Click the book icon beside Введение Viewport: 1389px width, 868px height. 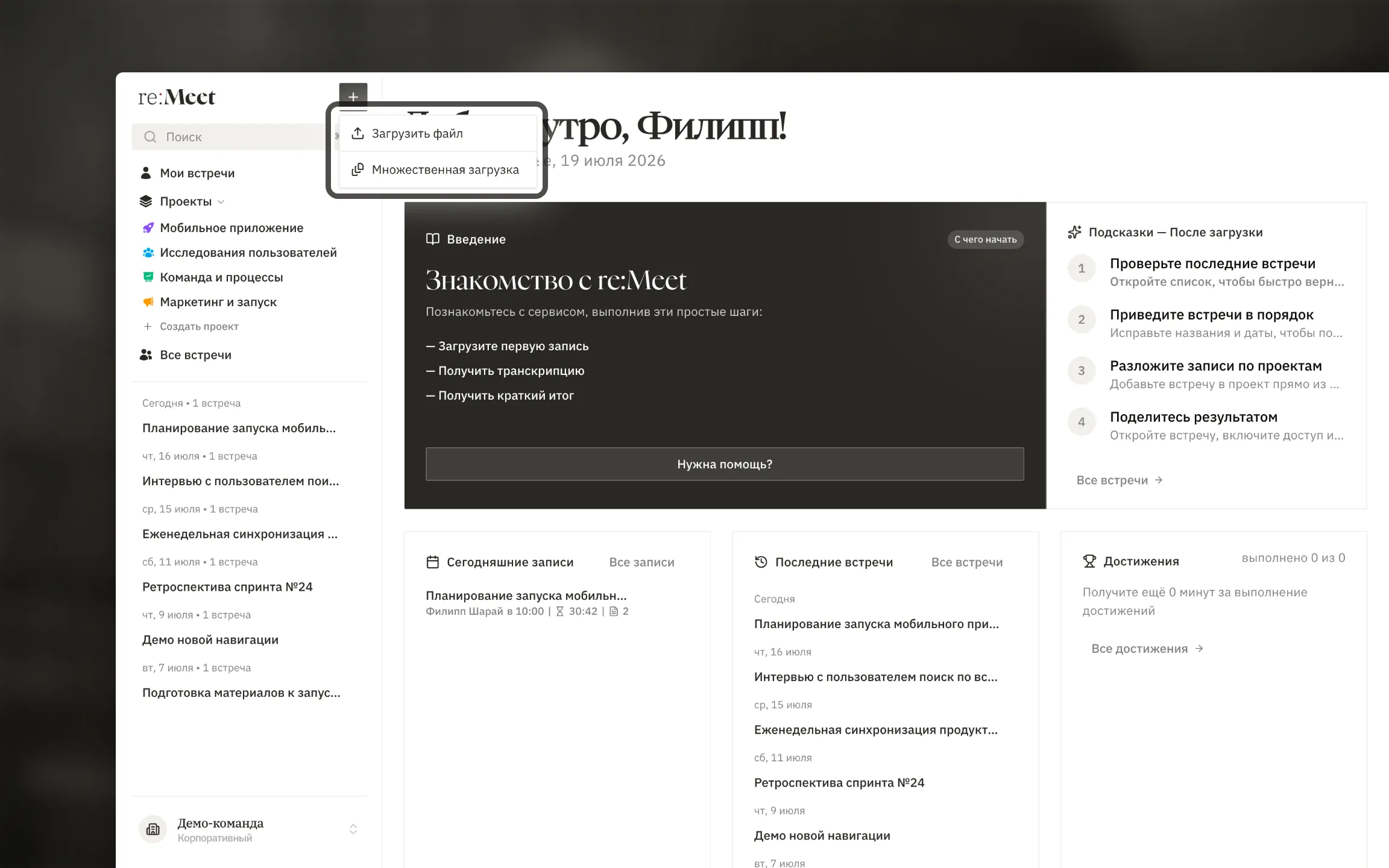pos(433,239)
